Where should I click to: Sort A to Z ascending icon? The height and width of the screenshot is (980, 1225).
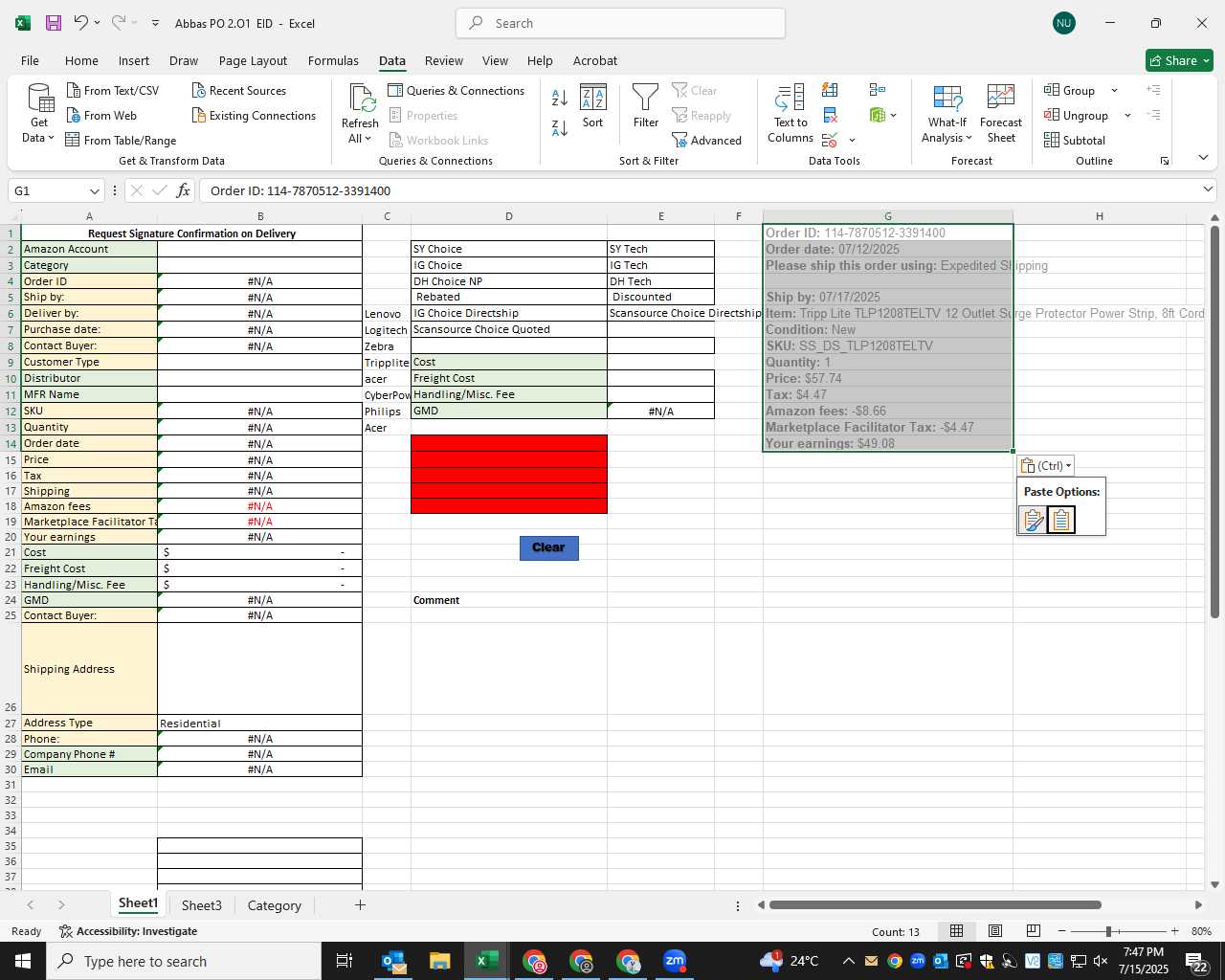[x=560, y=97]
